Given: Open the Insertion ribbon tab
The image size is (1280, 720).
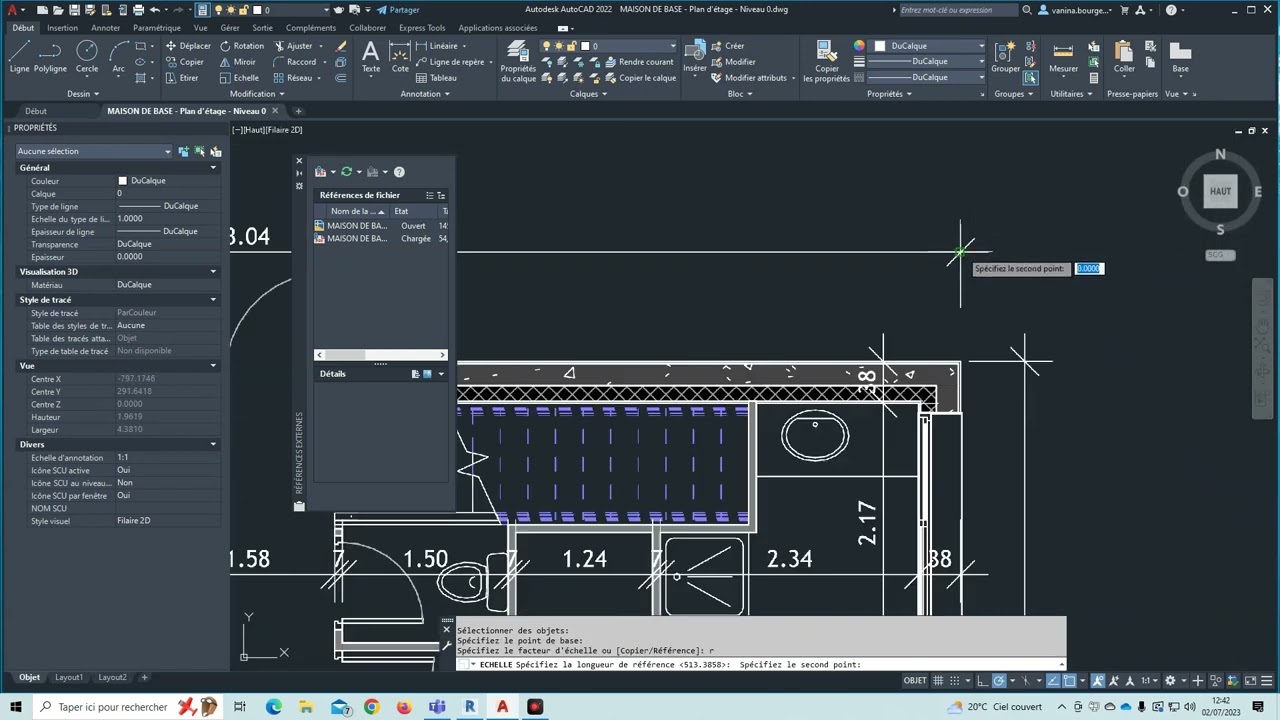Looking at the screenshot, I should pyautogui.click(x=62, y=28).
